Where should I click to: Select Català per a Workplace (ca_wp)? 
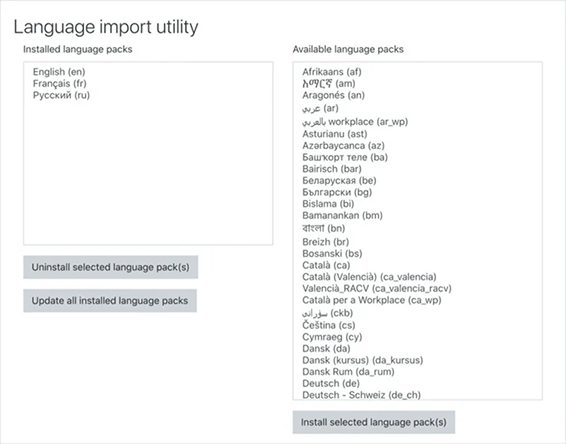(372, 300)
